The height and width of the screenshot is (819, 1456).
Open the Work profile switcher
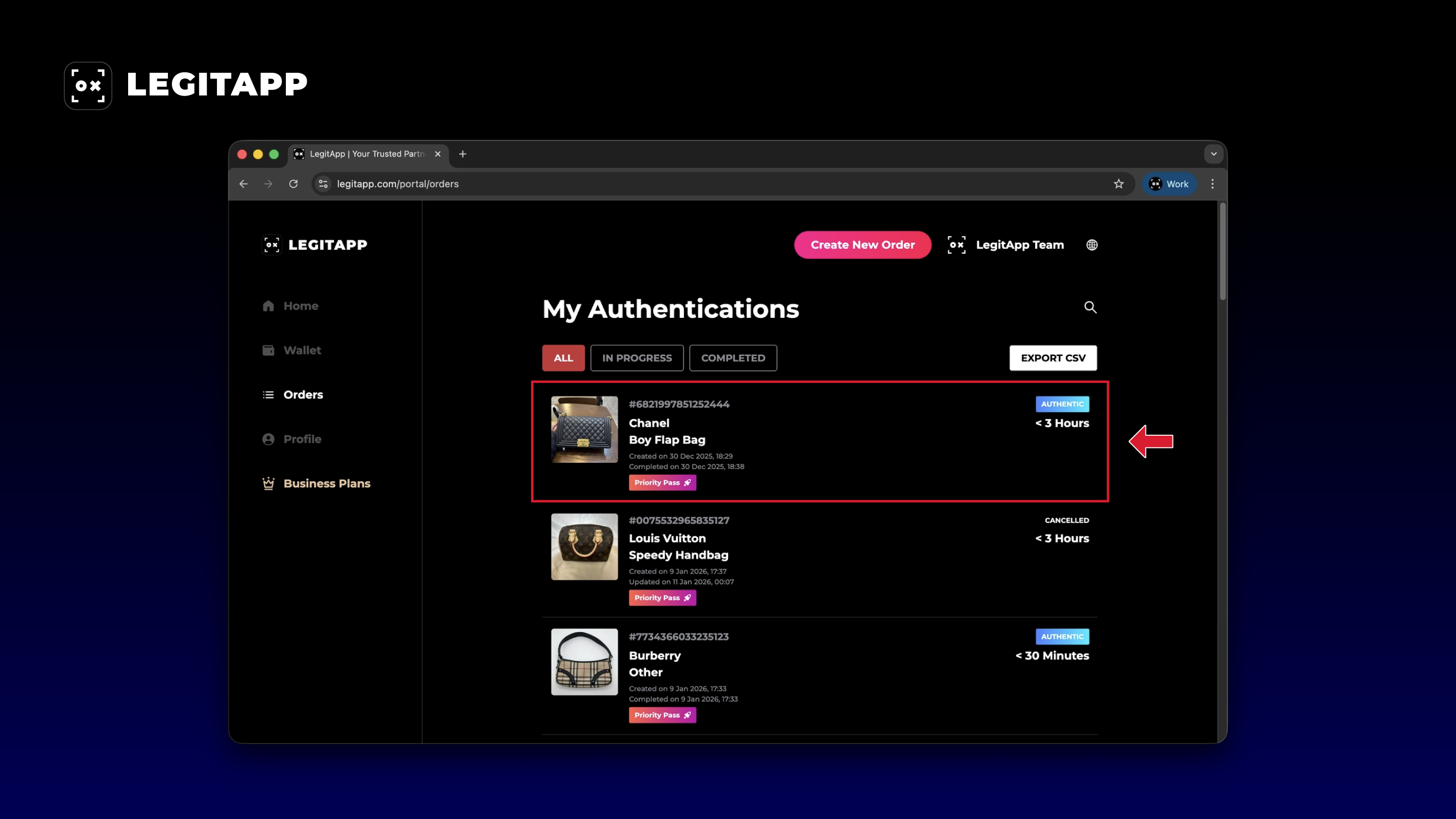(1170, 184)
